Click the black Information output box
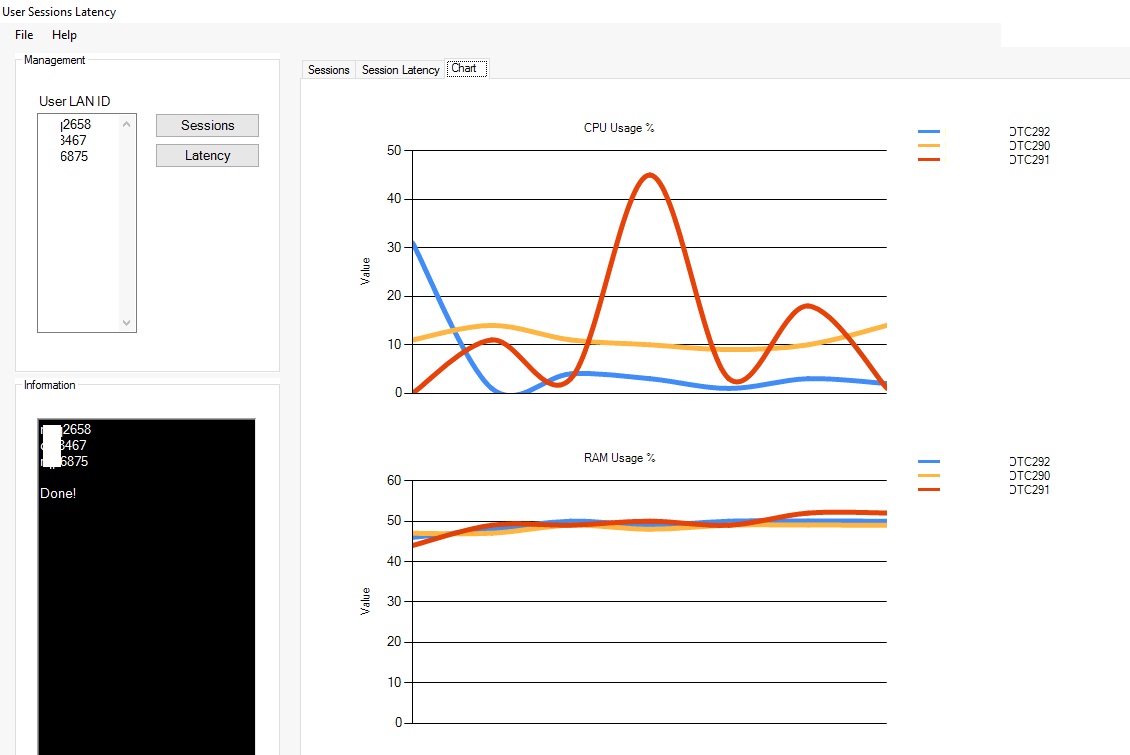Viewport: 1130px width, 755px height. 146,586
